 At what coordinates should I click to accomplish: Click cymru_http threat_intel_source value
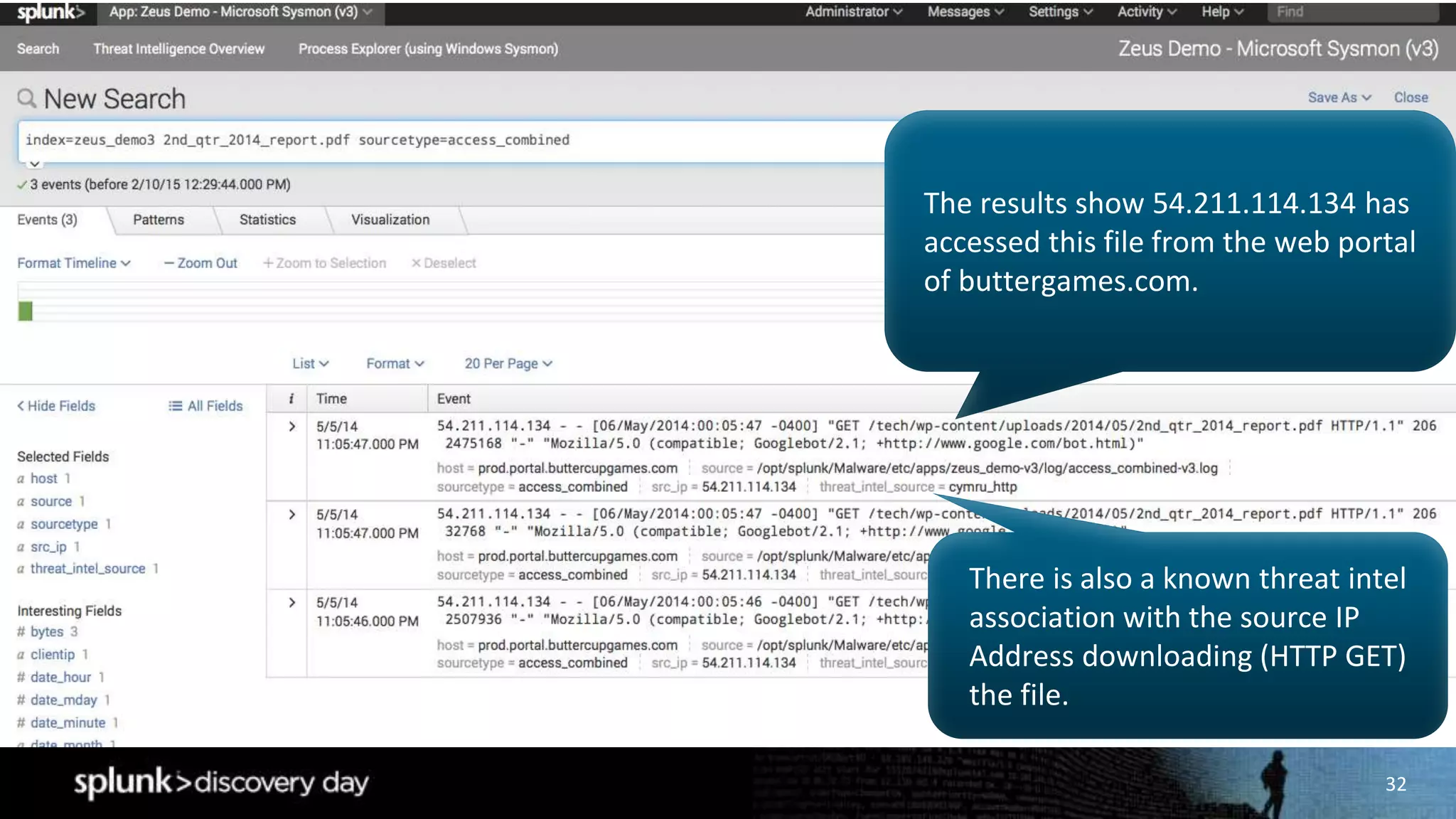pos(983,487)
